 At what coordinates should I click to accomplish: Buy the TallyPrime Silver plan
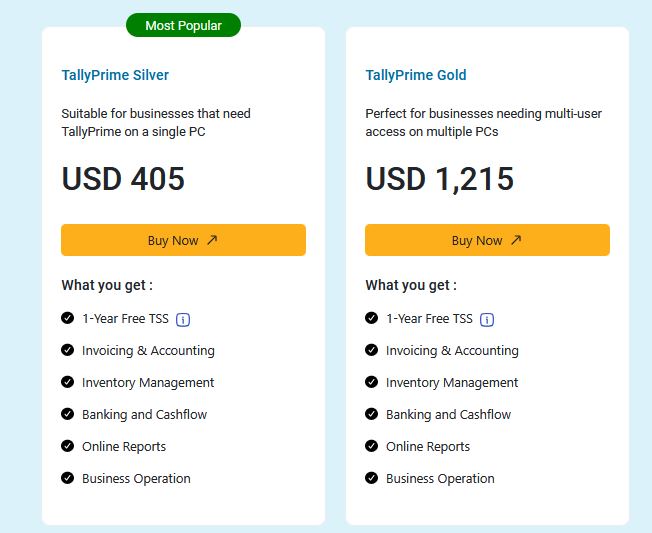coord(183,240)
